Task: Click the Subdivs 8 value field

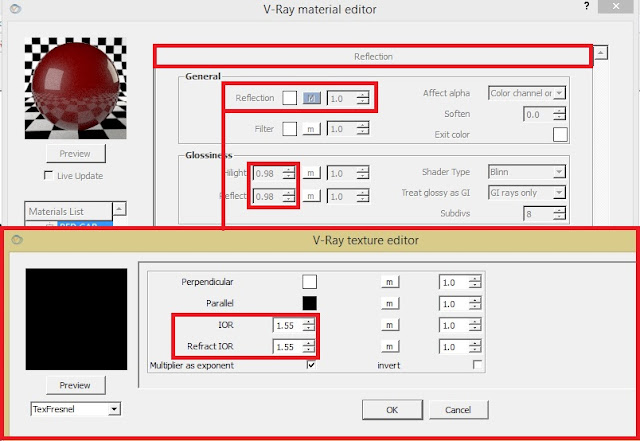Action: [538, 214]
